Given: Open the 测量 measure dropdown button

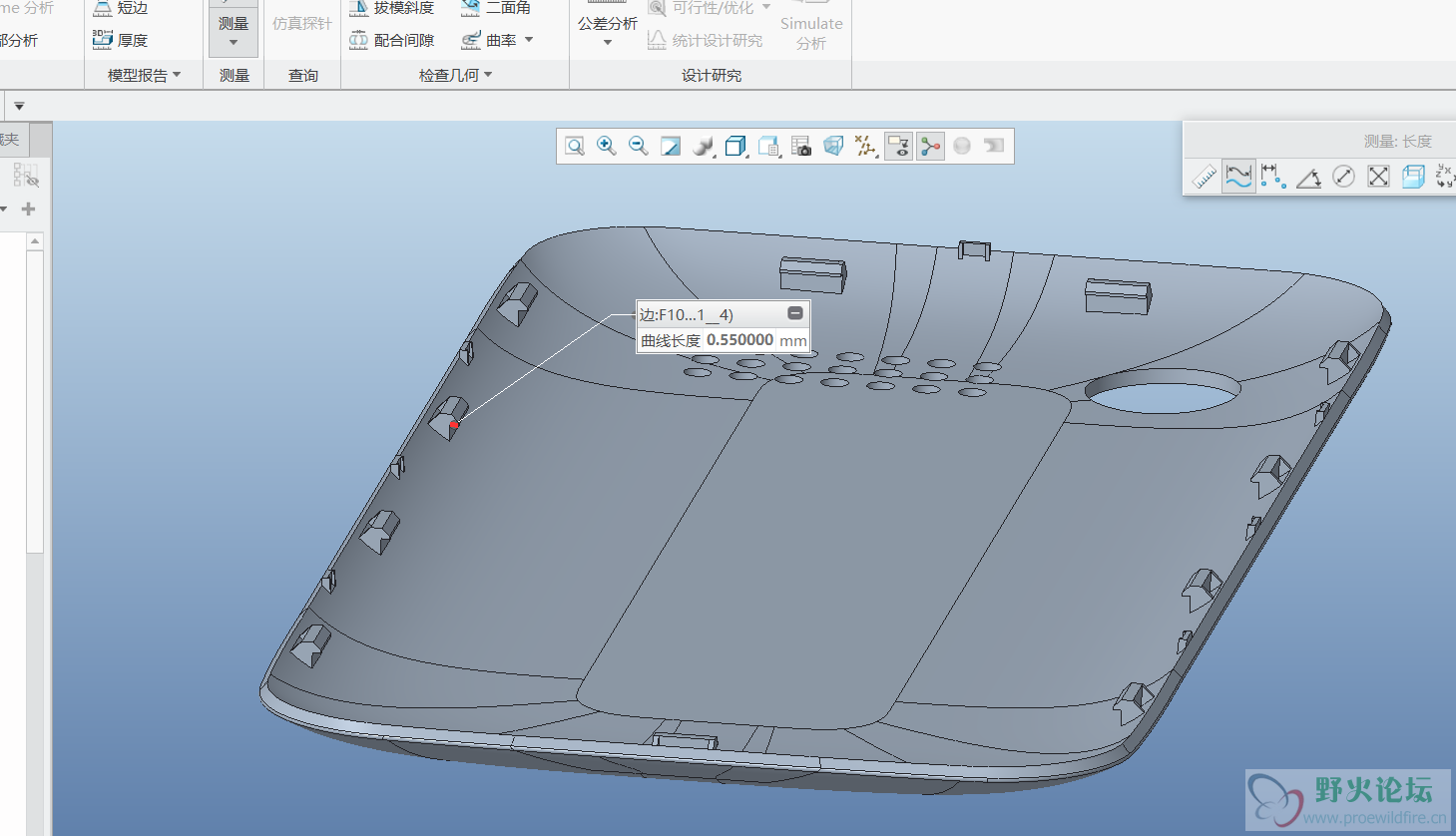Looking at the screenshot, I should 234,29.
